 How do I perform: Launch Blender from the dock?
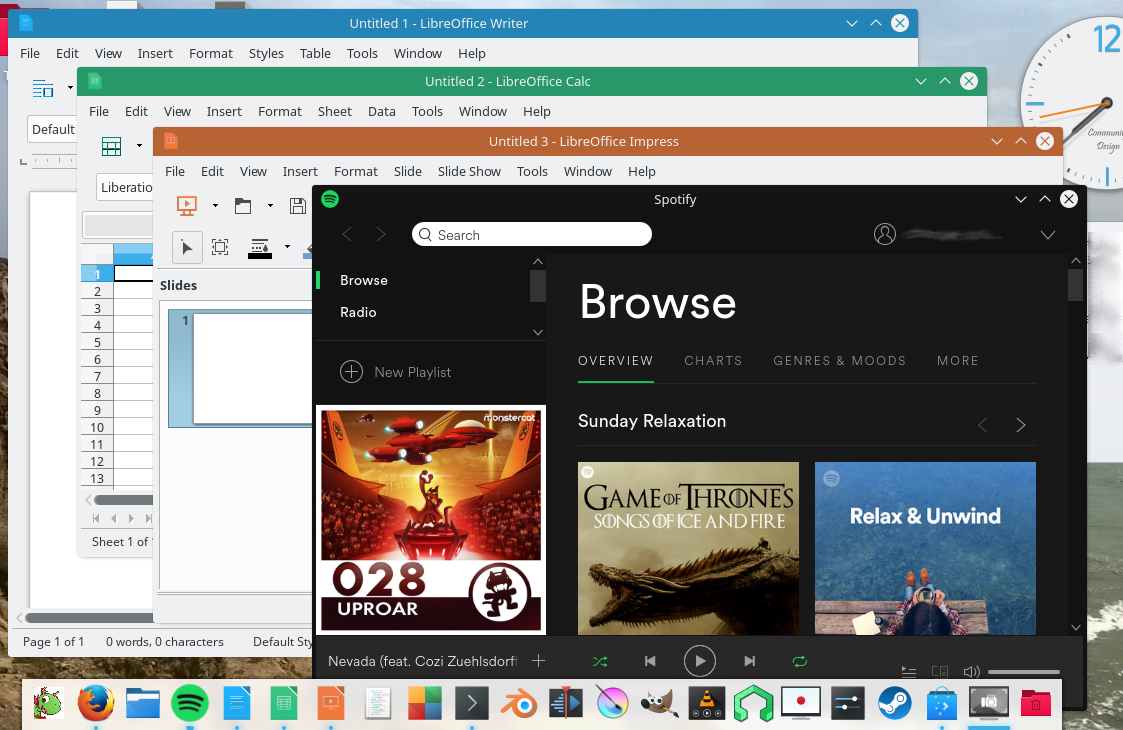coord(519,704)
